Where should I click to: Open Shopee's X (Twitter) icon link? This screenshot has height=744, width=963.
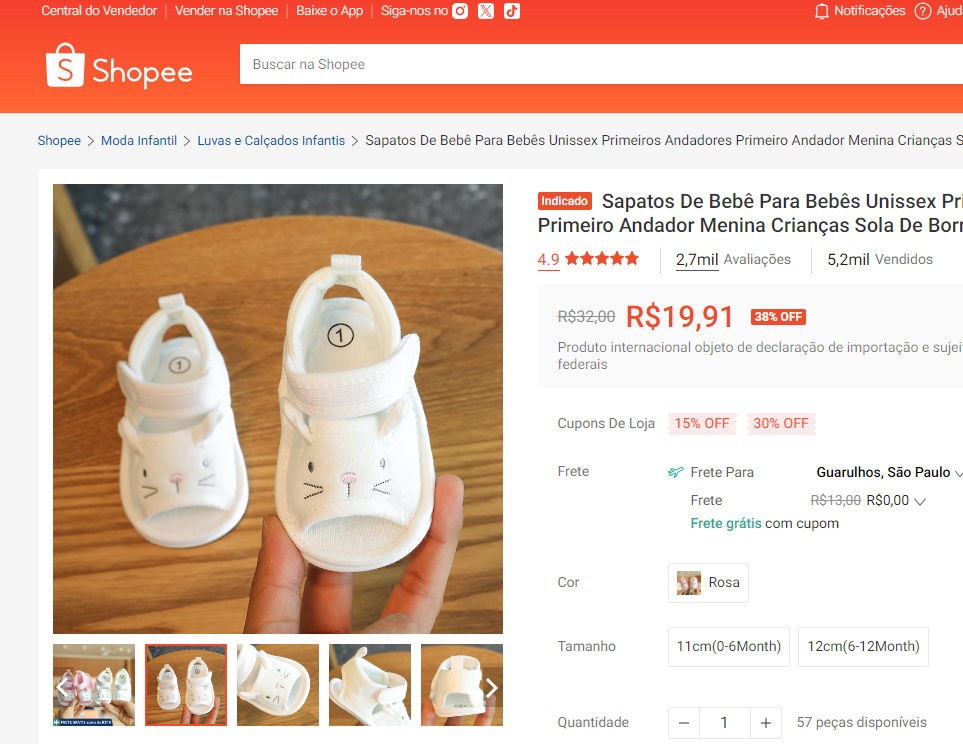486,11
